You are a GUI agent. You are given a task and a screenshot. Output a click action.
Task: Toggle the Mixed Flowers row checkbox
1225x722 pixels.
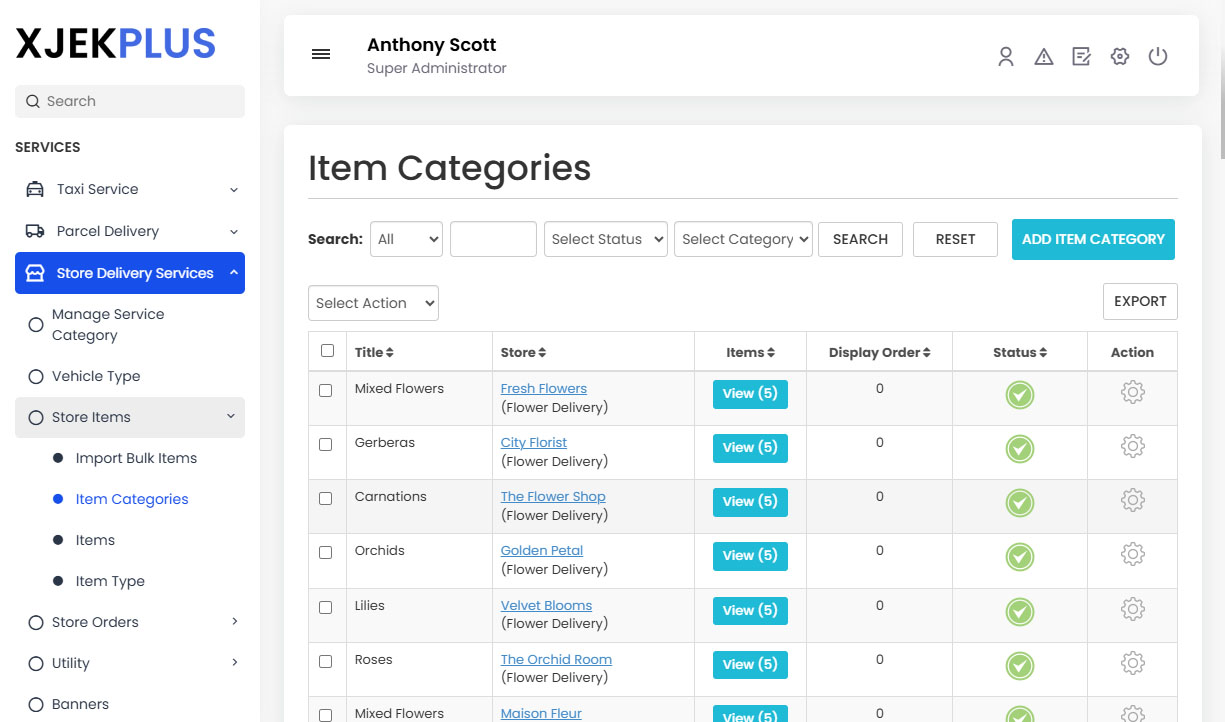coord(326,391)
